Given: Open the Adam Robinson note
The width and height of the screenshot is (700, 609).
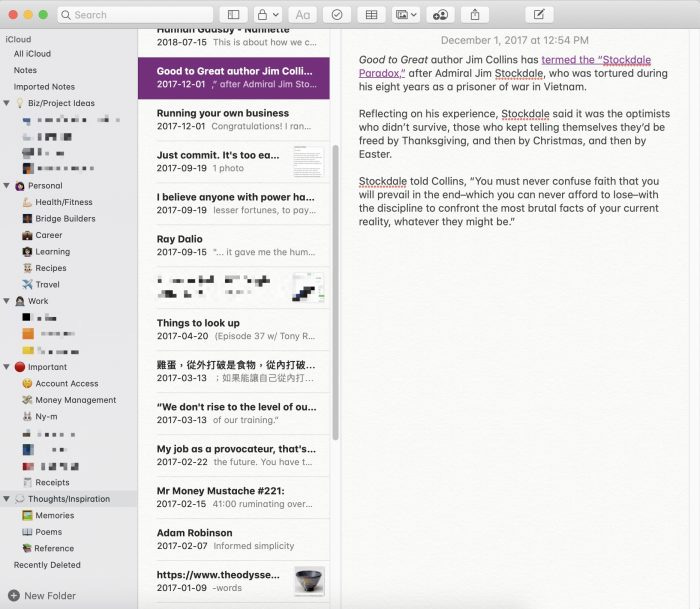Looking at the screenshot, I should click(x=234, y=539).
